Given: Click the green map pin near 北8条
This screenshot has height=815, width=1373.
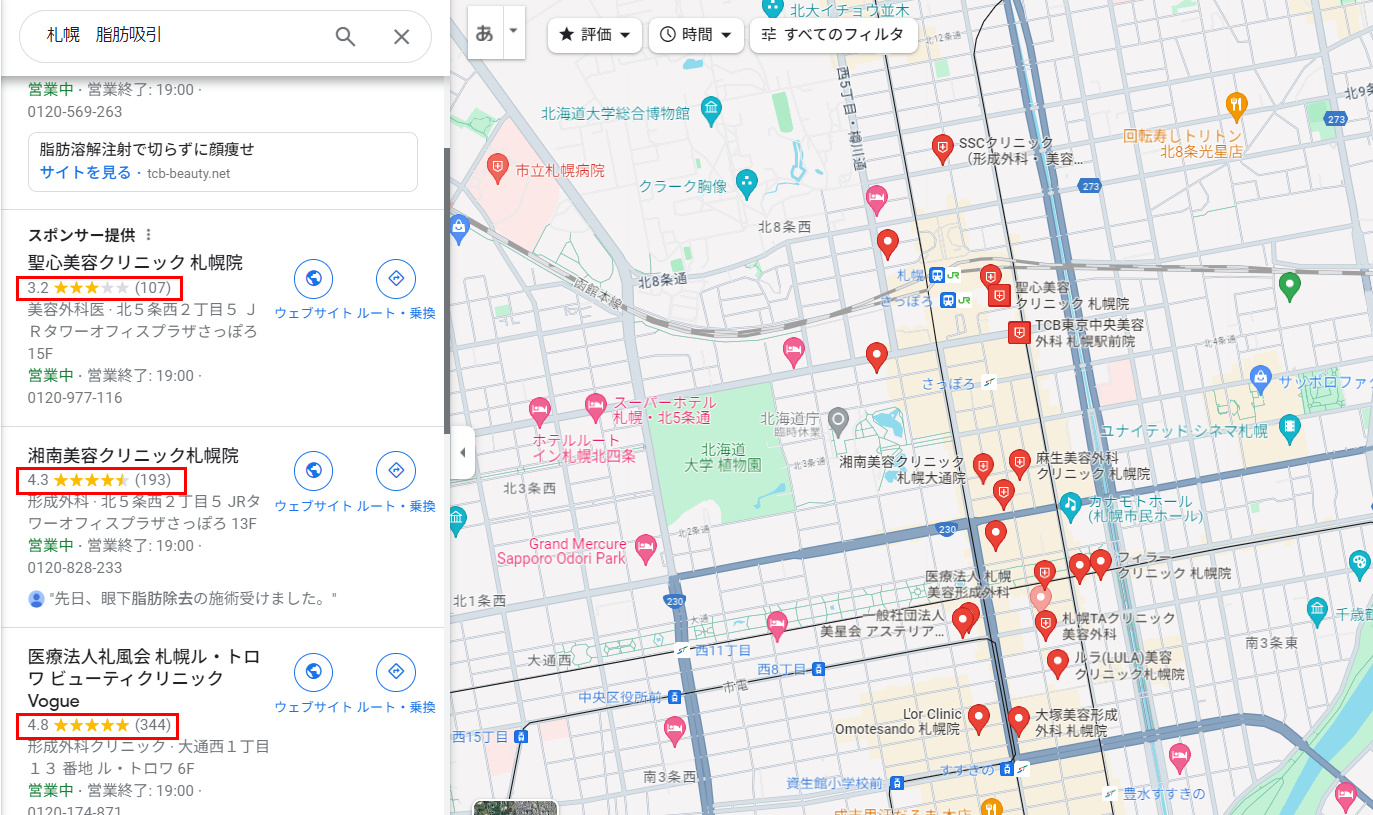Looking at the screenshot, I should point(1290,286).
